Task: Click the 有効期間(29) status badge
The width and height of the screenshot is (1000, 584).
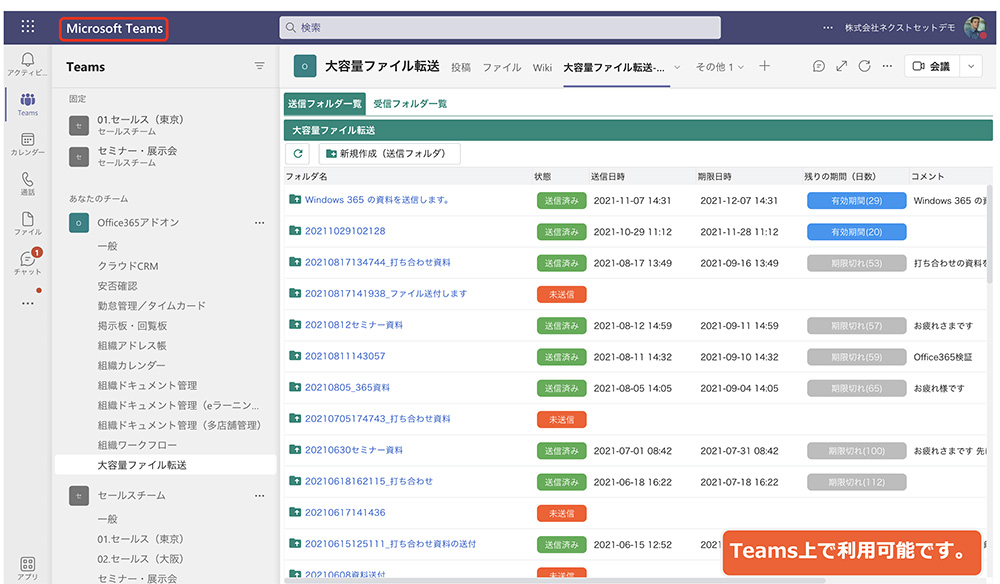Action: (x=857, y=200)
